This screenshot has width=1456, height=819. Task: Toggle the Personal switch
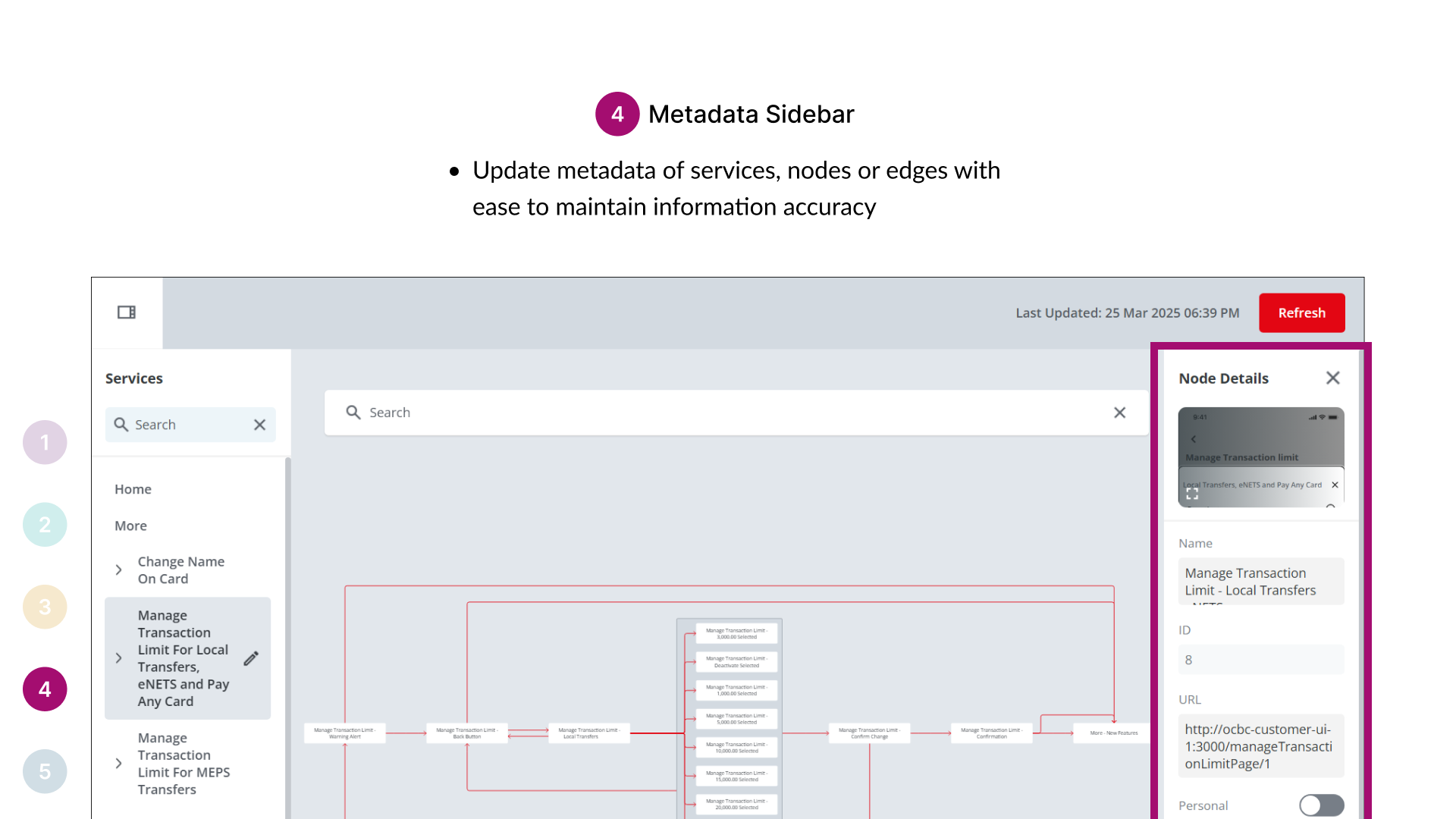tap(1321, 805)
